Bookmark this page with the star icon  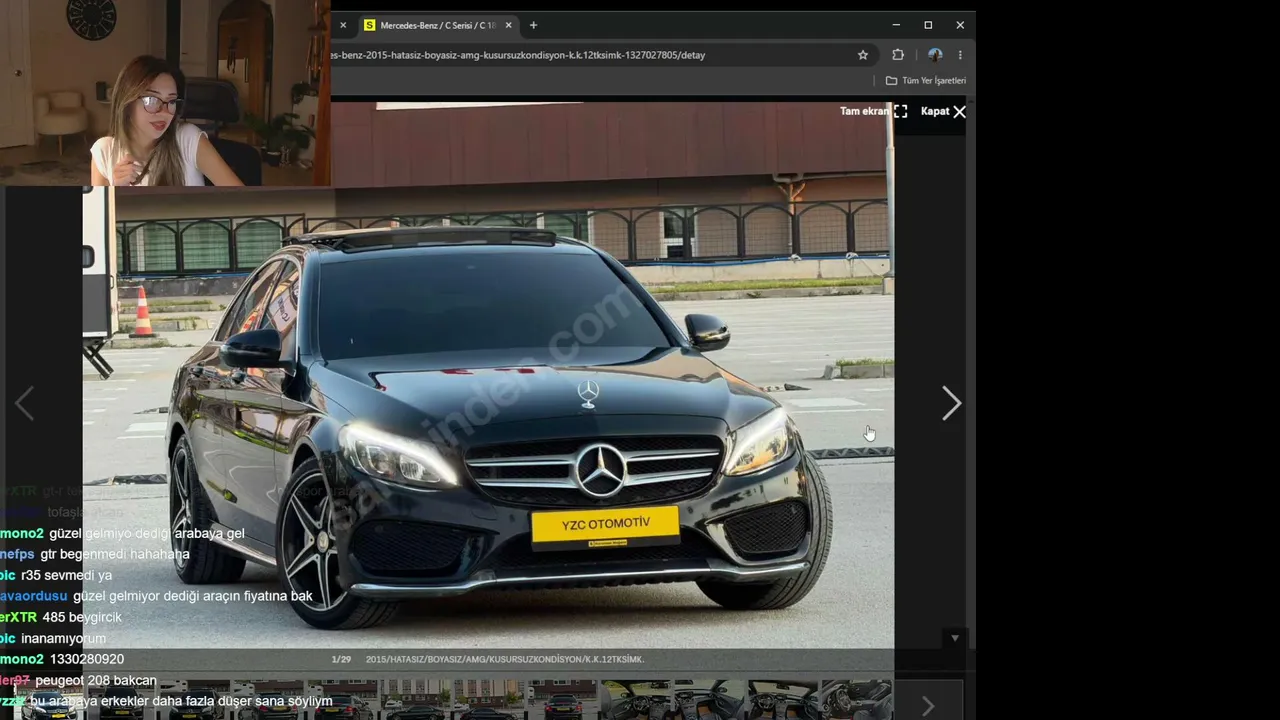tap(863, 55)
